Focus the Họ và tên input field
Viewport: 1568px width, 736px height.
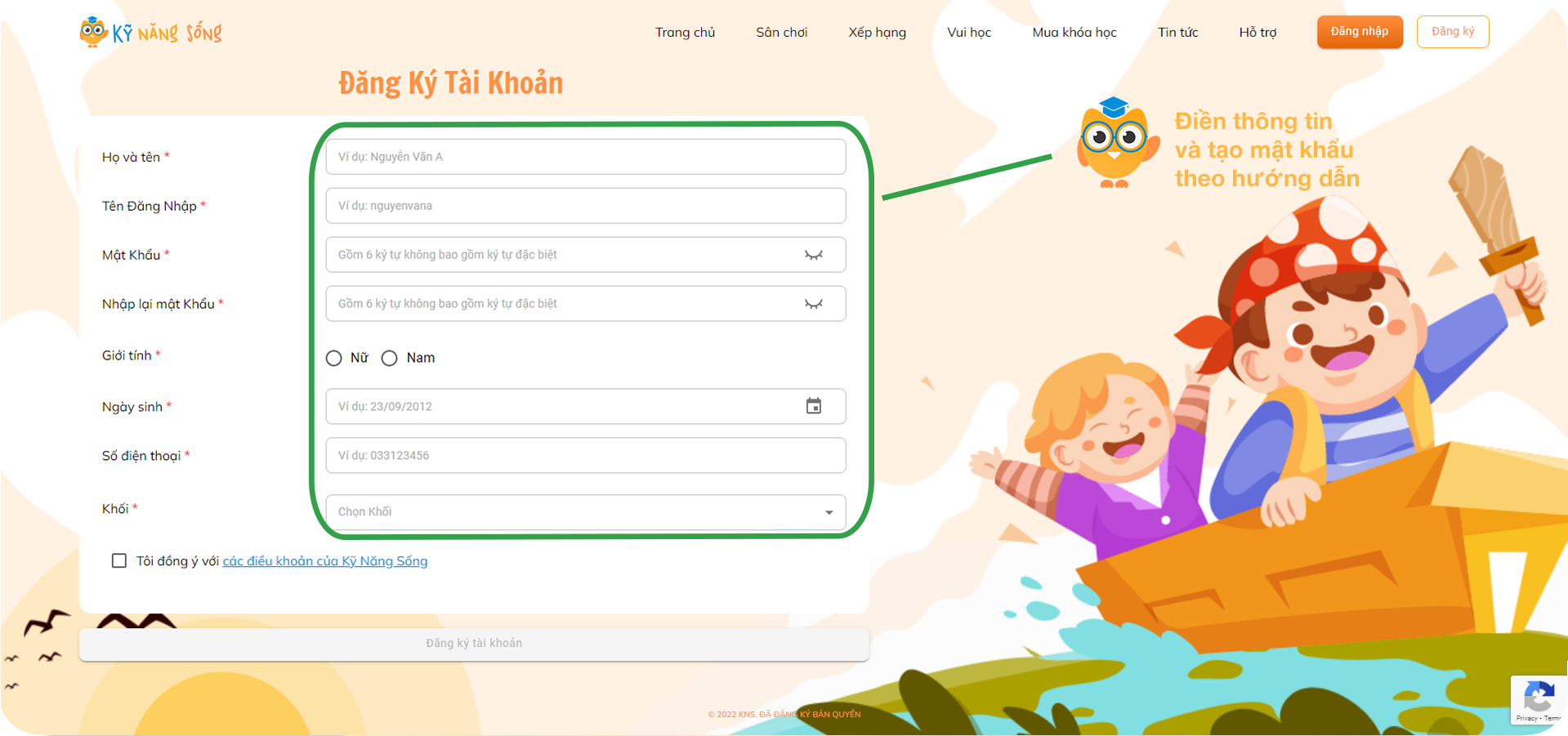tap(586, 157)
